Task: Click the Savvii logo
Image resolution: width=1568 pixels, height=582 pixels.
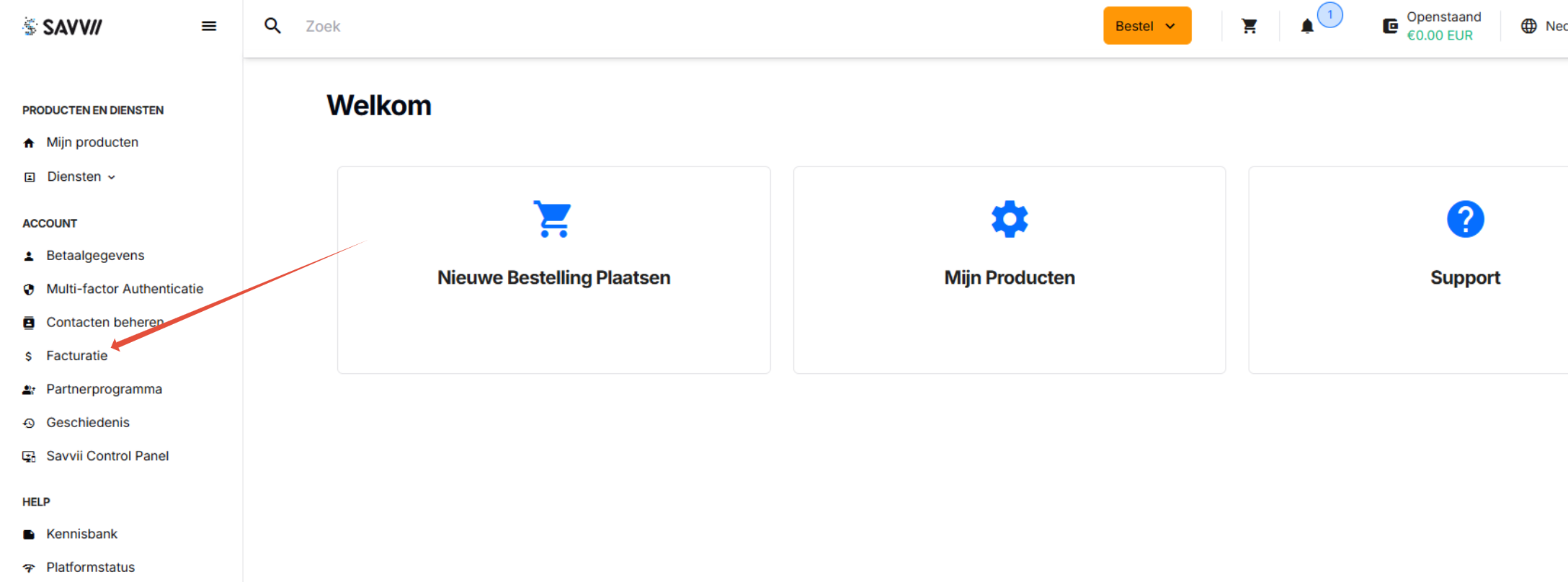Action: pyautogui.click(x=63, y=27)
